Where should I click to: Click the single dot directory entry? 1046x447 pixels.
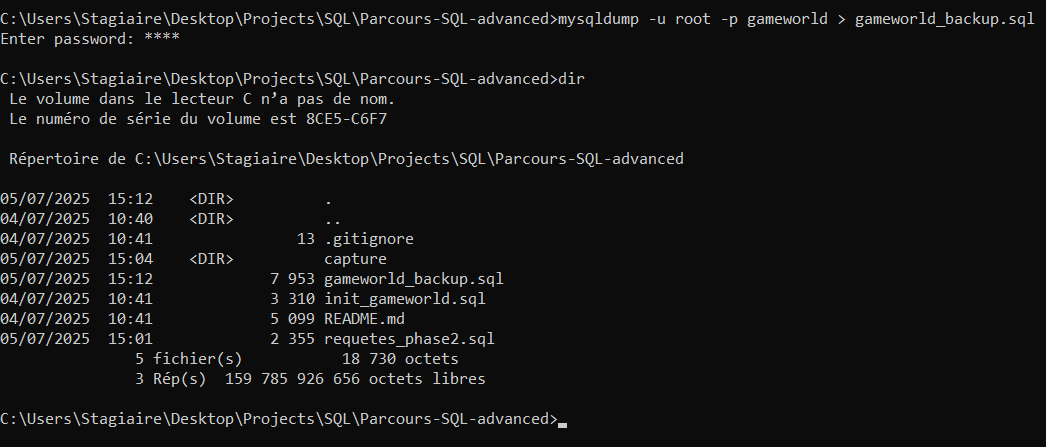[328, 199]
